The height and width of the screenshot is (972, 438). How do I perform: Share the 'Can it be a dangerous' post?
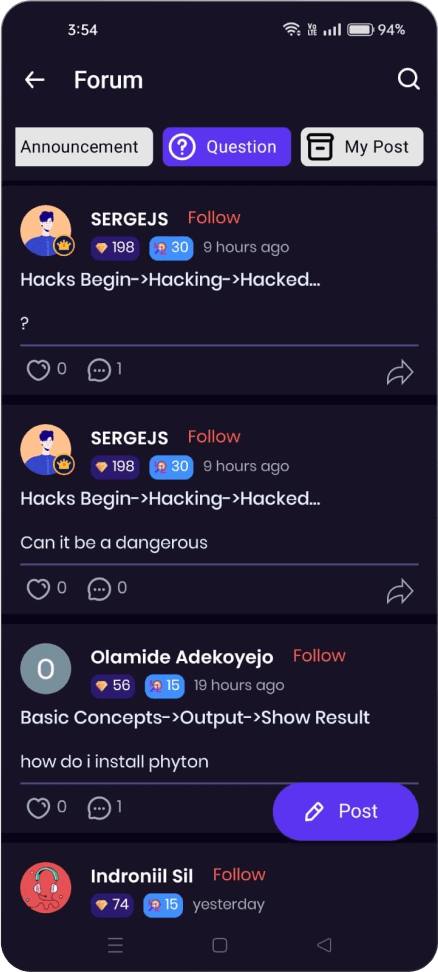pos(400,591)
